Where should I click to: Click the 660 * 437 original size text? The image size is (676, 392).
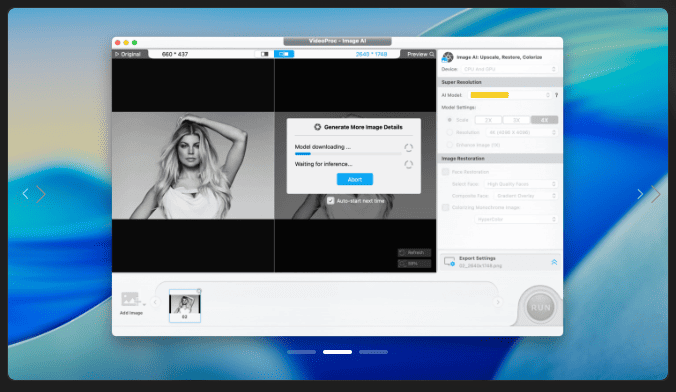point(175,54)
